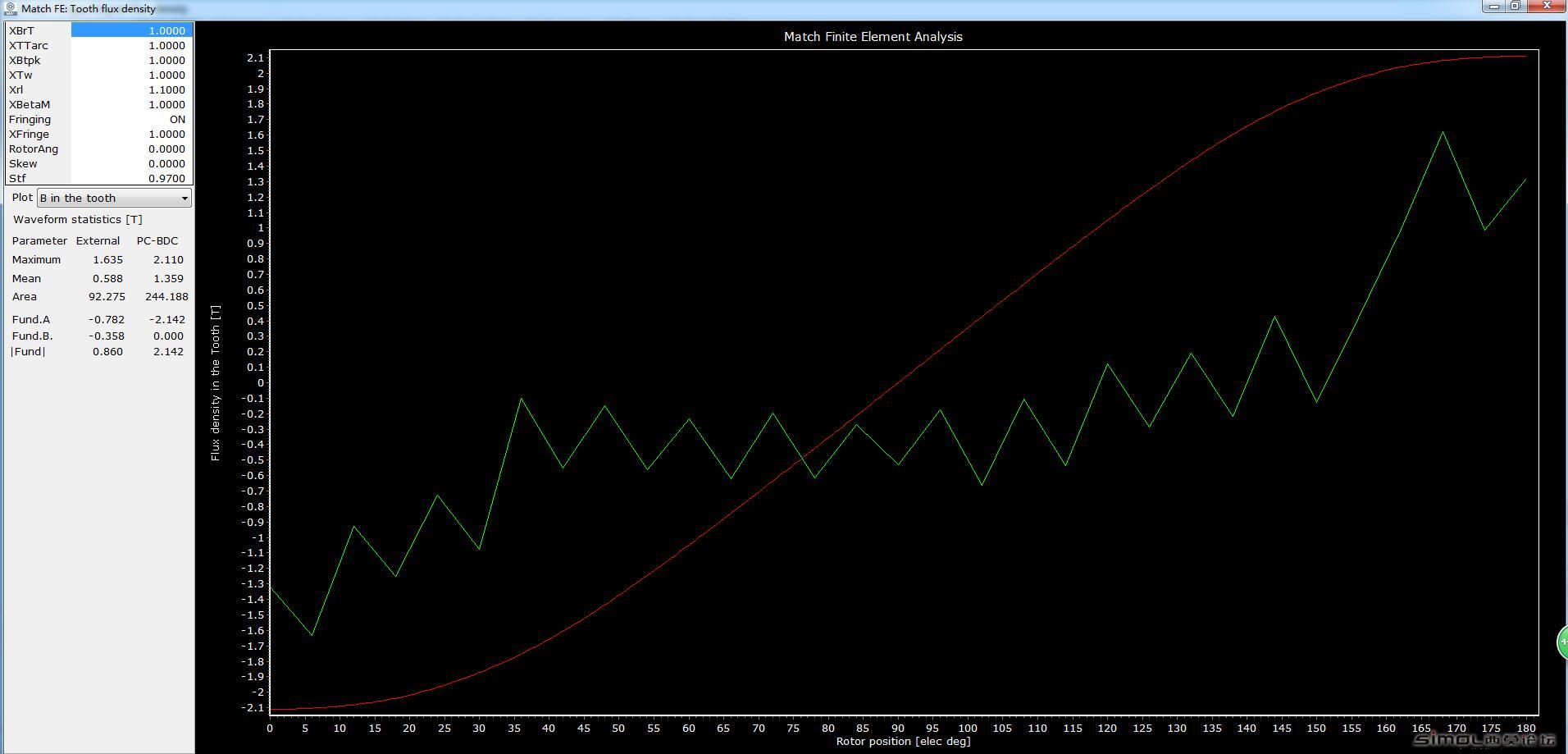Click the green curve peak near 168 degrees
Screen dimensions: 1568x754
1443,131
